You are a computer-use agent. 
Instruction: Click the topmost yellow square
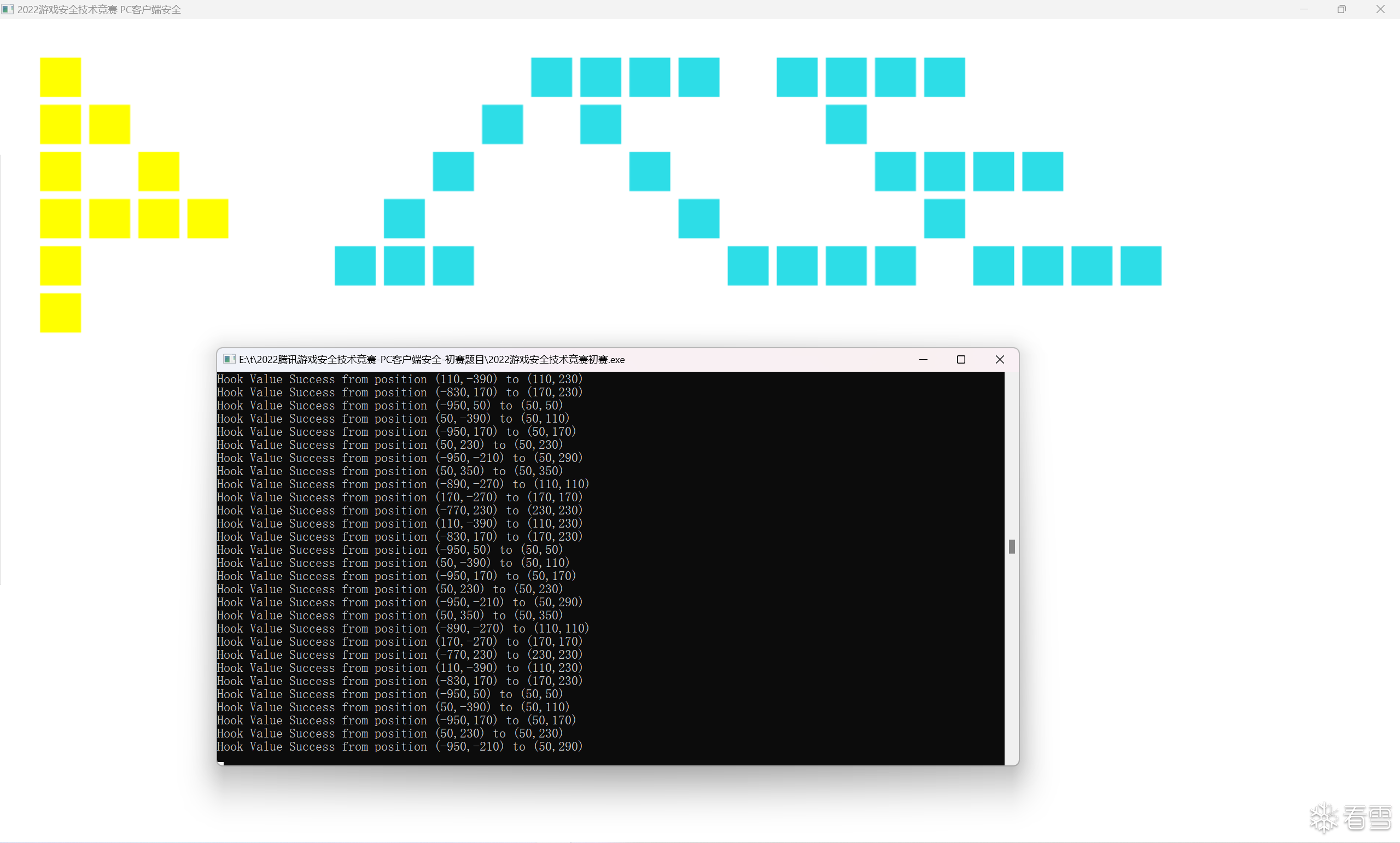tap(60, 77)
